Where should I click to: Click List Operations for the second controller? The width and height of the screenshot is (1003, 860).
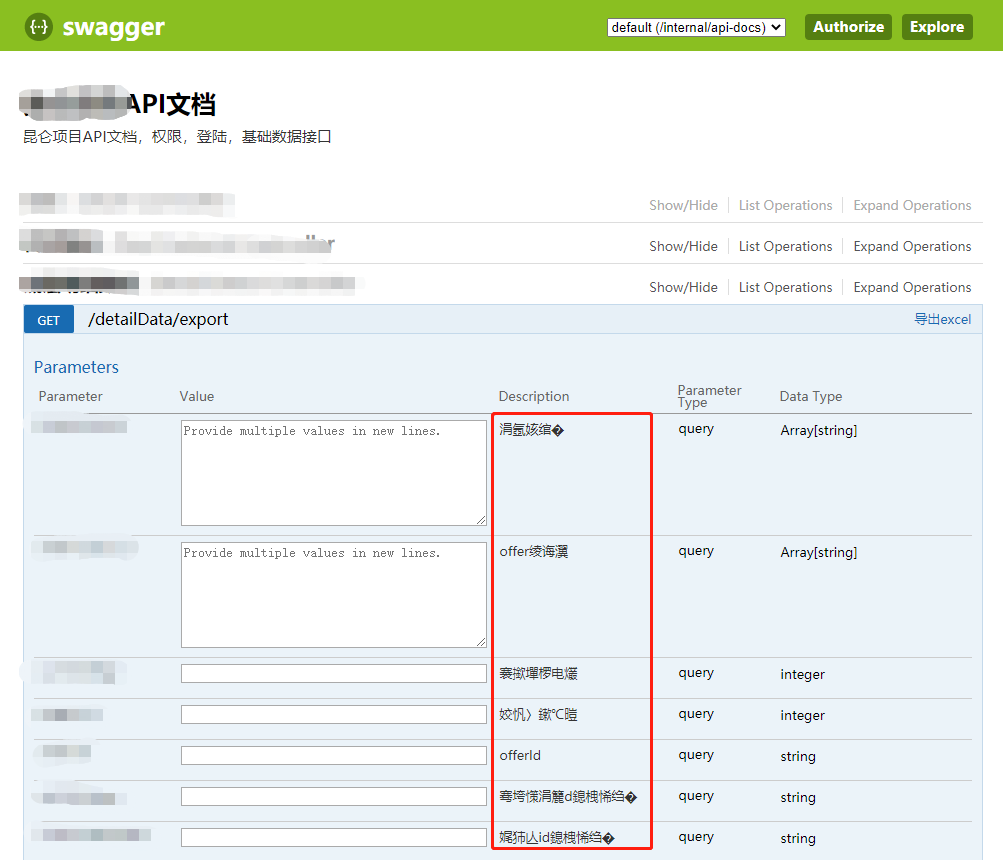pyautogui.click(x=786, y=246)
